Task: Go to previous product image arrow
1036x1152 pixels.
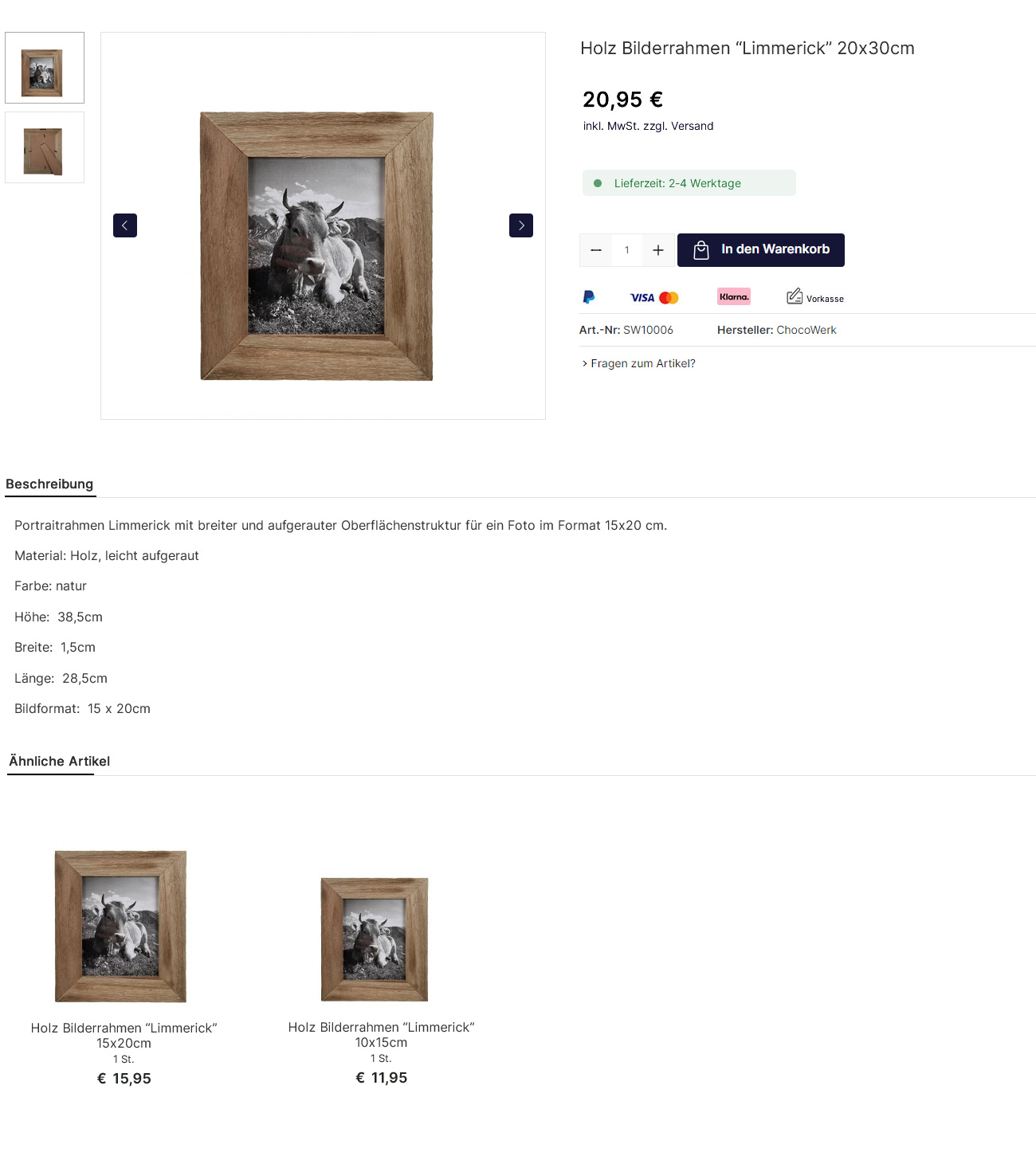Action: (125, 225)
